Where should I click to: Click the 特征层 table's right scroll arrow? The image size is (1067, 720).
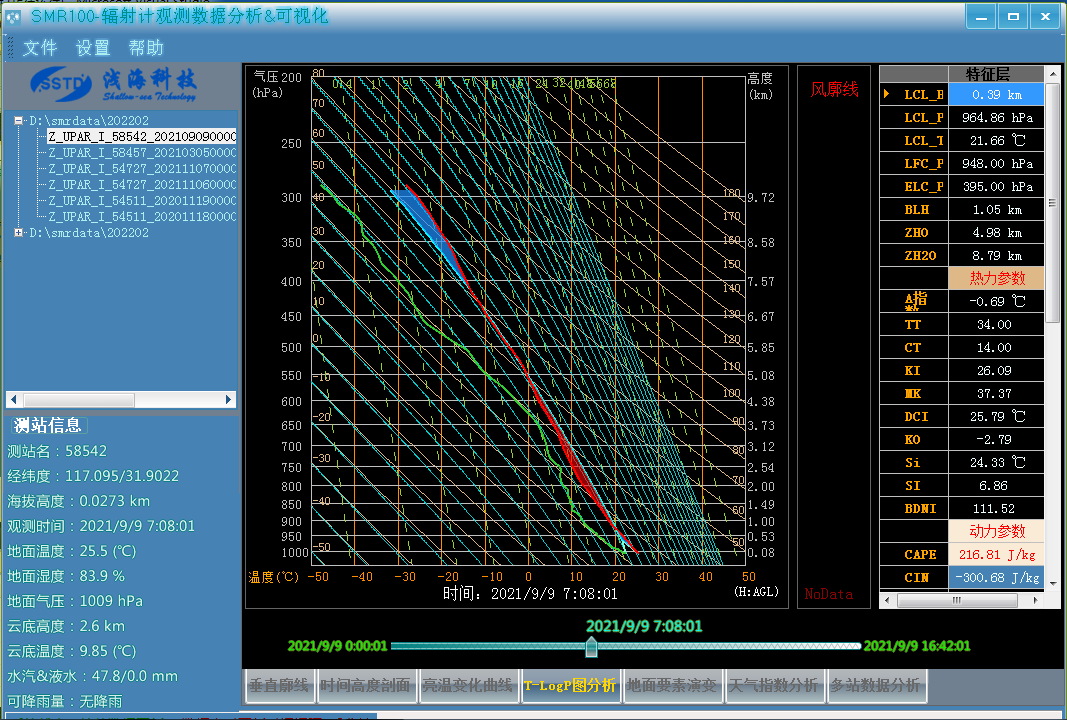pyautogui.click(x=1036, y=600)
